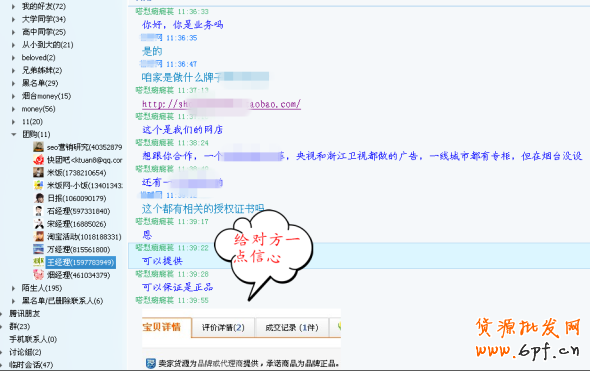Open 淘宝活动 contact avatar
Screen dimensions: 590x372
[x=38, y=237]
